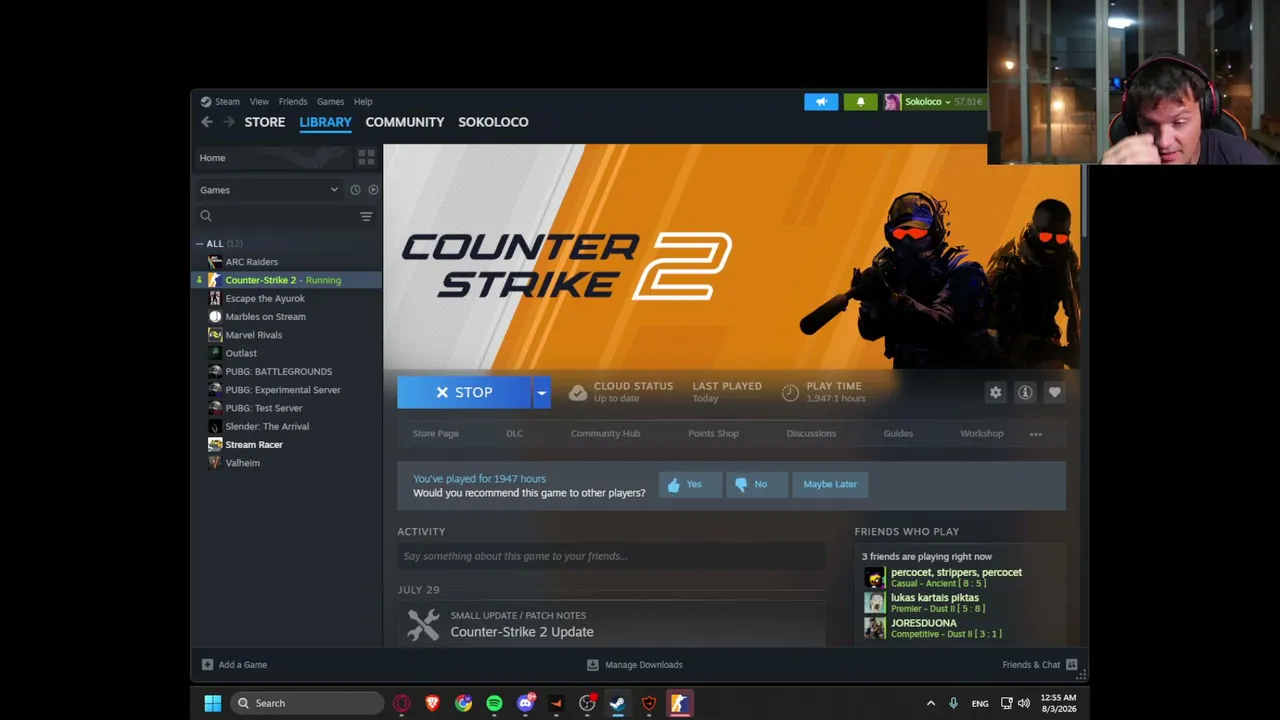Open the Counter-Strike 2 Update patch notes
This screenshot has width=1280, height=720.
click(x=522, y=632)
